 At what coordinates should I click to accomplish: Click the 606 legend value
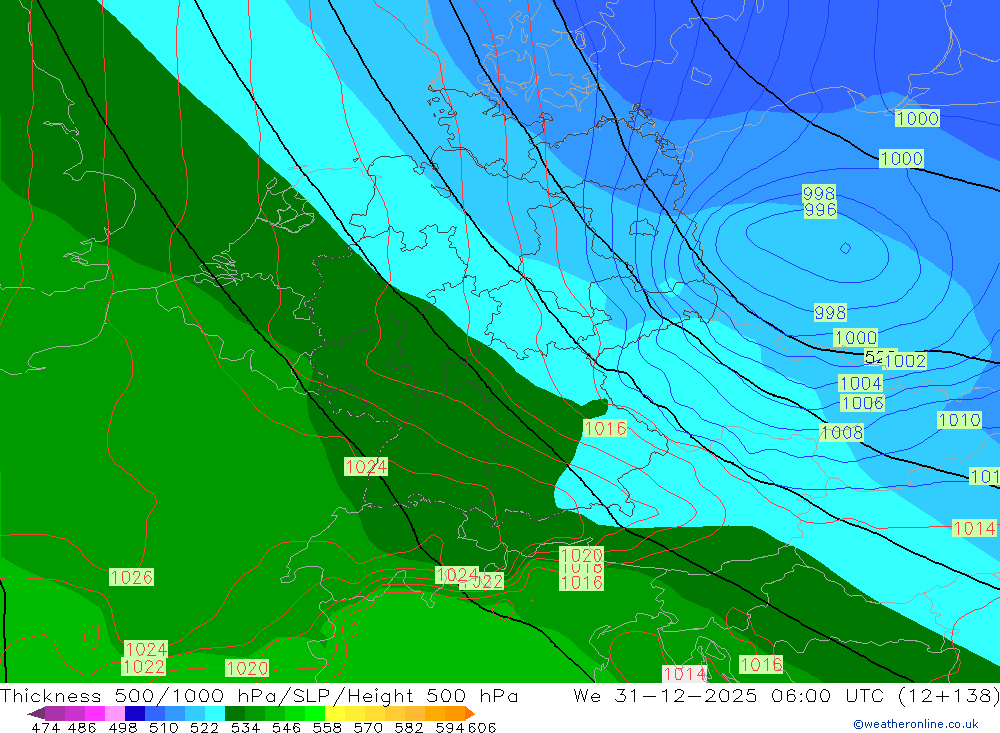481,728
